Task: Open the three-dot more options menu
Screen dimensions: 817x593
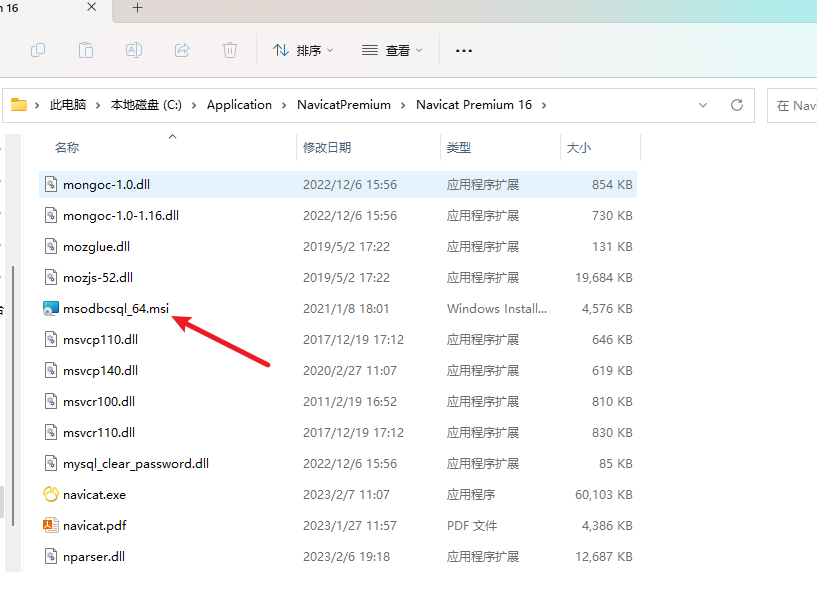Action: click(464, 51)
